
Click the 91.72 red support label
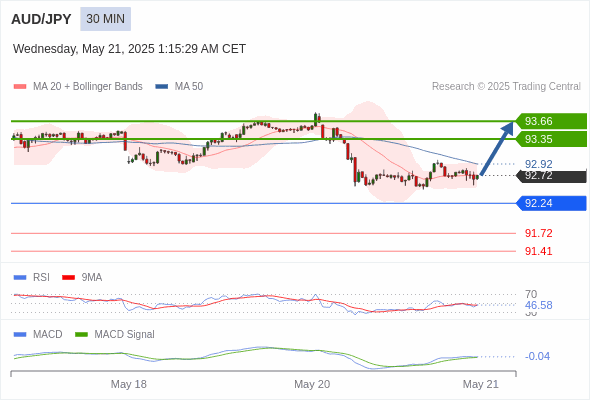(538, 233)
